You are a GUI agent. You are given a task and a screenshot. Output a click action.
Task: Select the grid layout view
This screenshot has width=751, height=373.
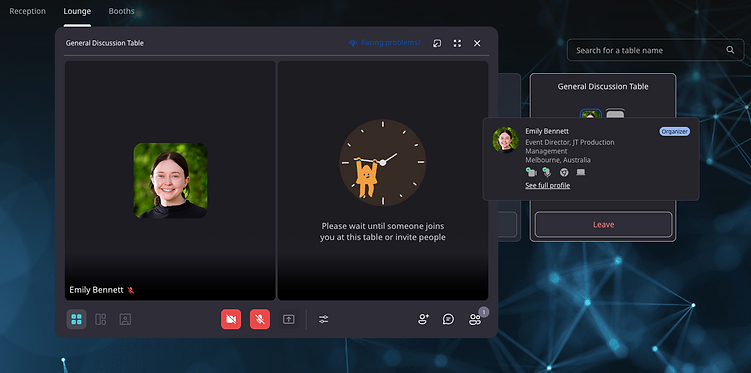(77, 319)
